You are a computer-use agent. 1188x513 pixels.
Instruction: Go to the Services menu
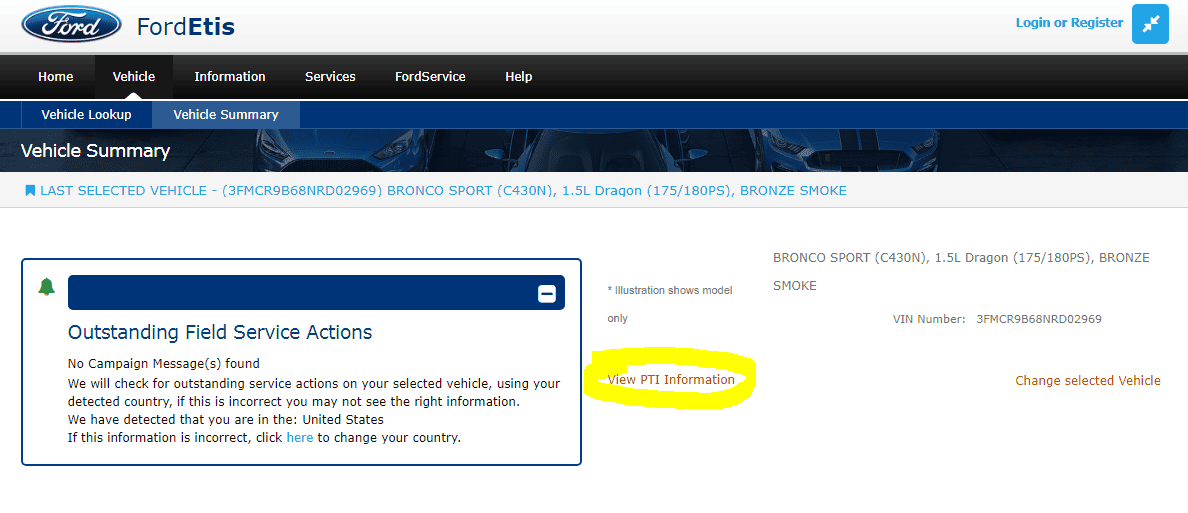coord(330,77)
